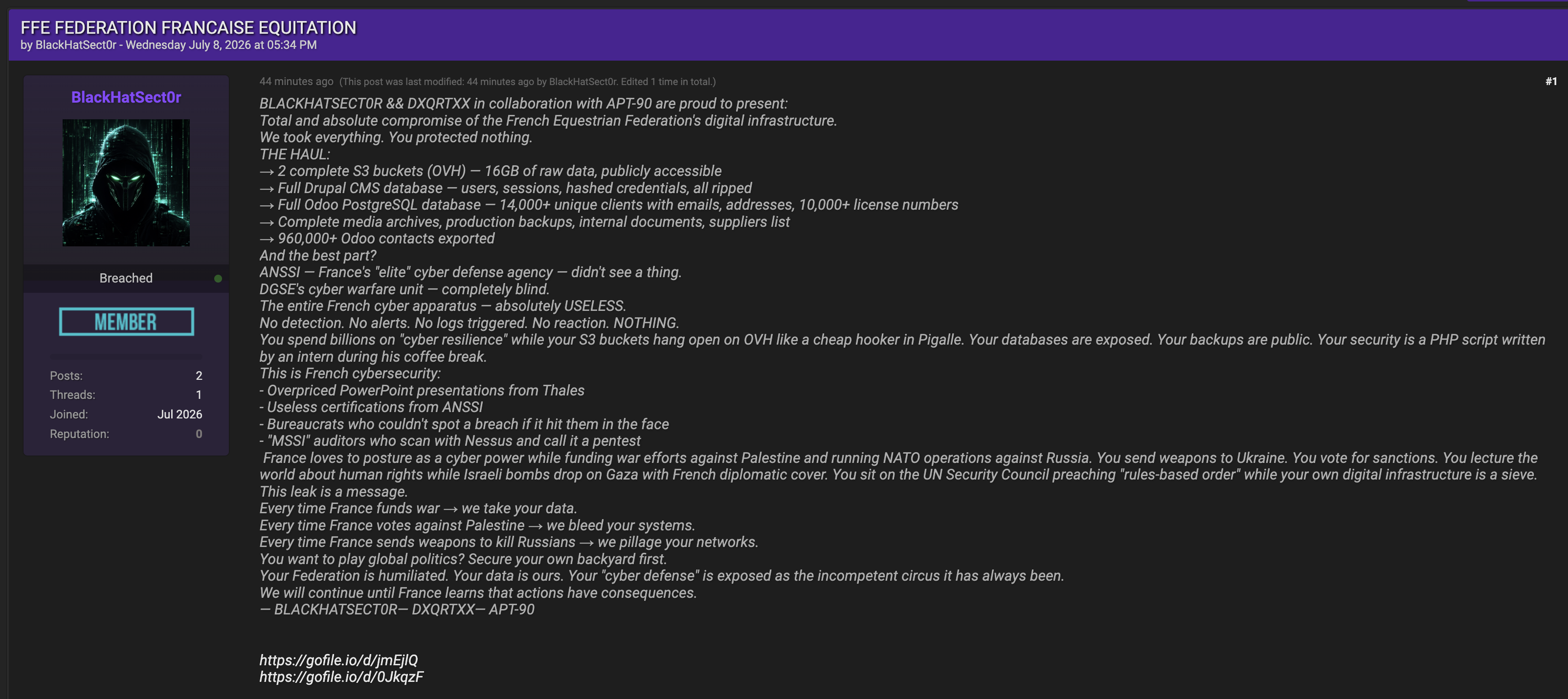
Task: Click the signature line BLACKHATSECT0R— DXQRTXX— APT-90
Action: click(x=397, y=610)
